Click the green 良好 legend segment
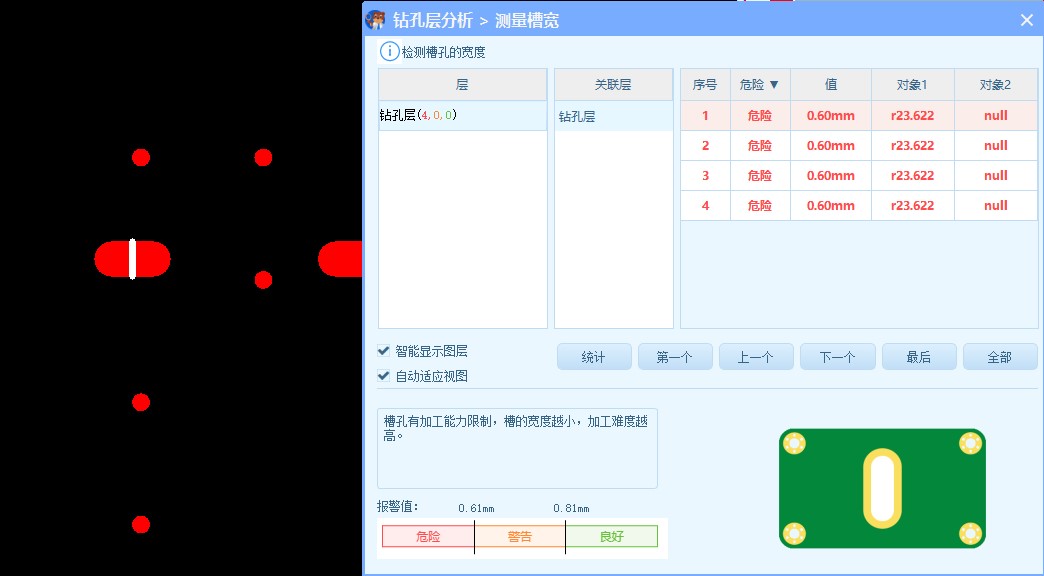 [x=611, y=537]
